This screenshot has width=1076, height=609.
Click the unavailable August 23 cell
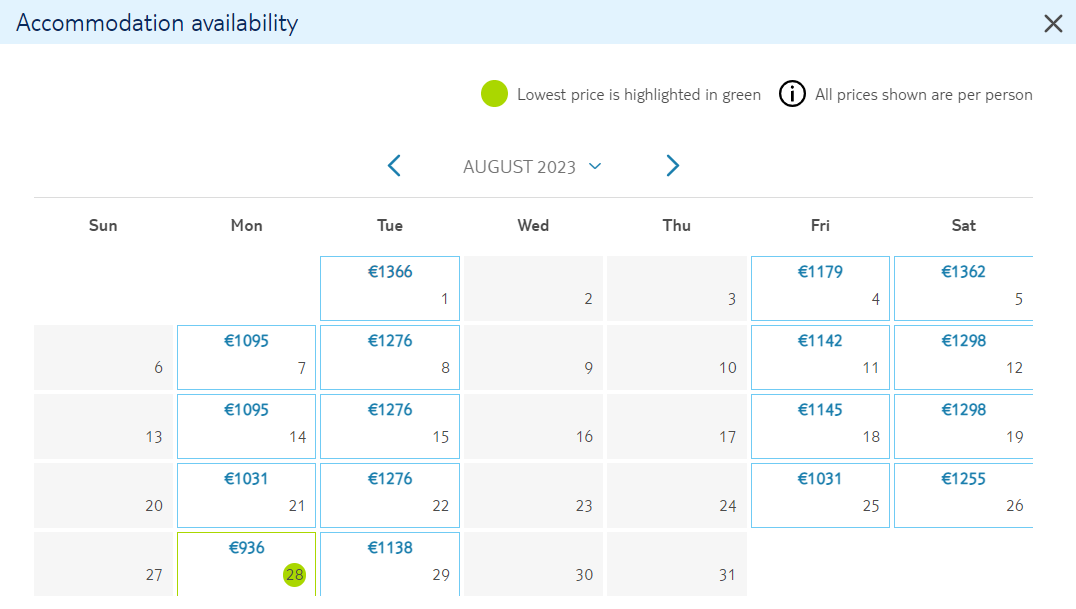click(533, 496)
